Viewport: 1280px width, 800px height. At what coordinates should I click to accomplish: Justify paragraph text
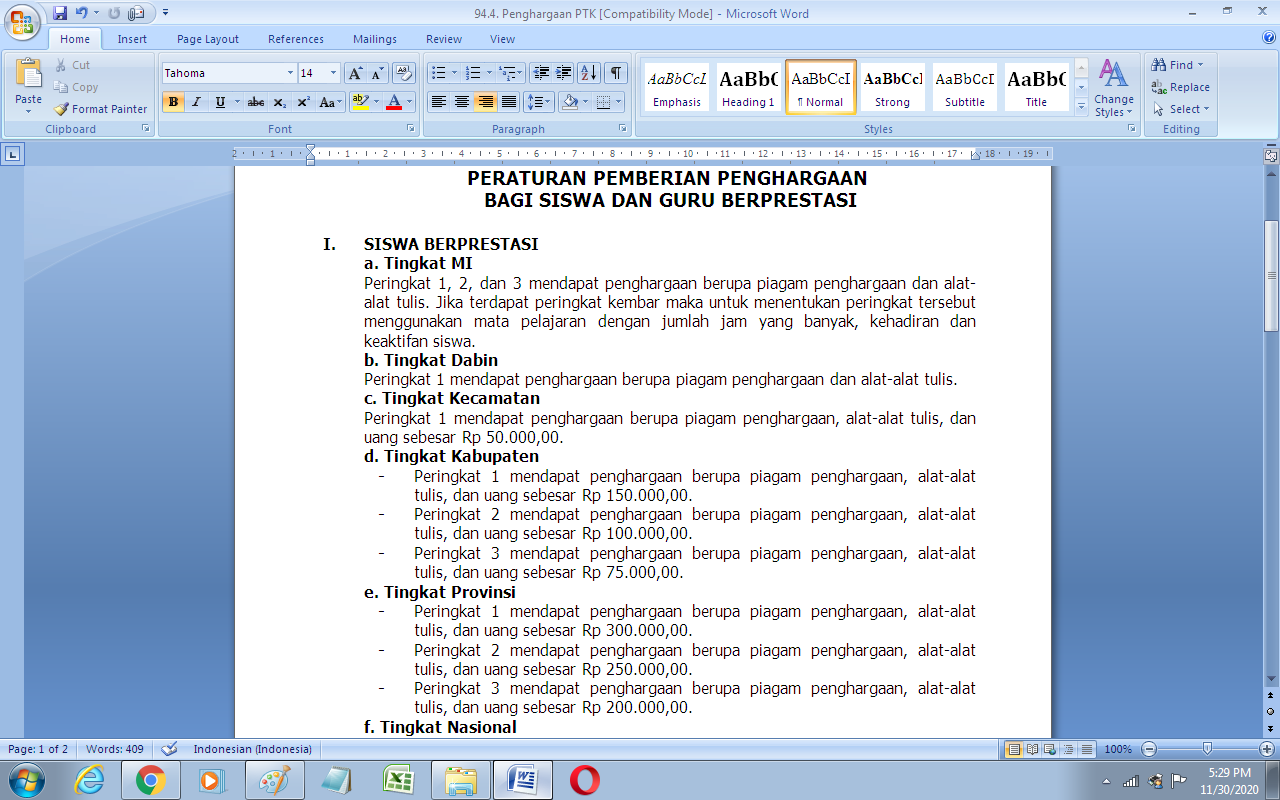(509, 102)
